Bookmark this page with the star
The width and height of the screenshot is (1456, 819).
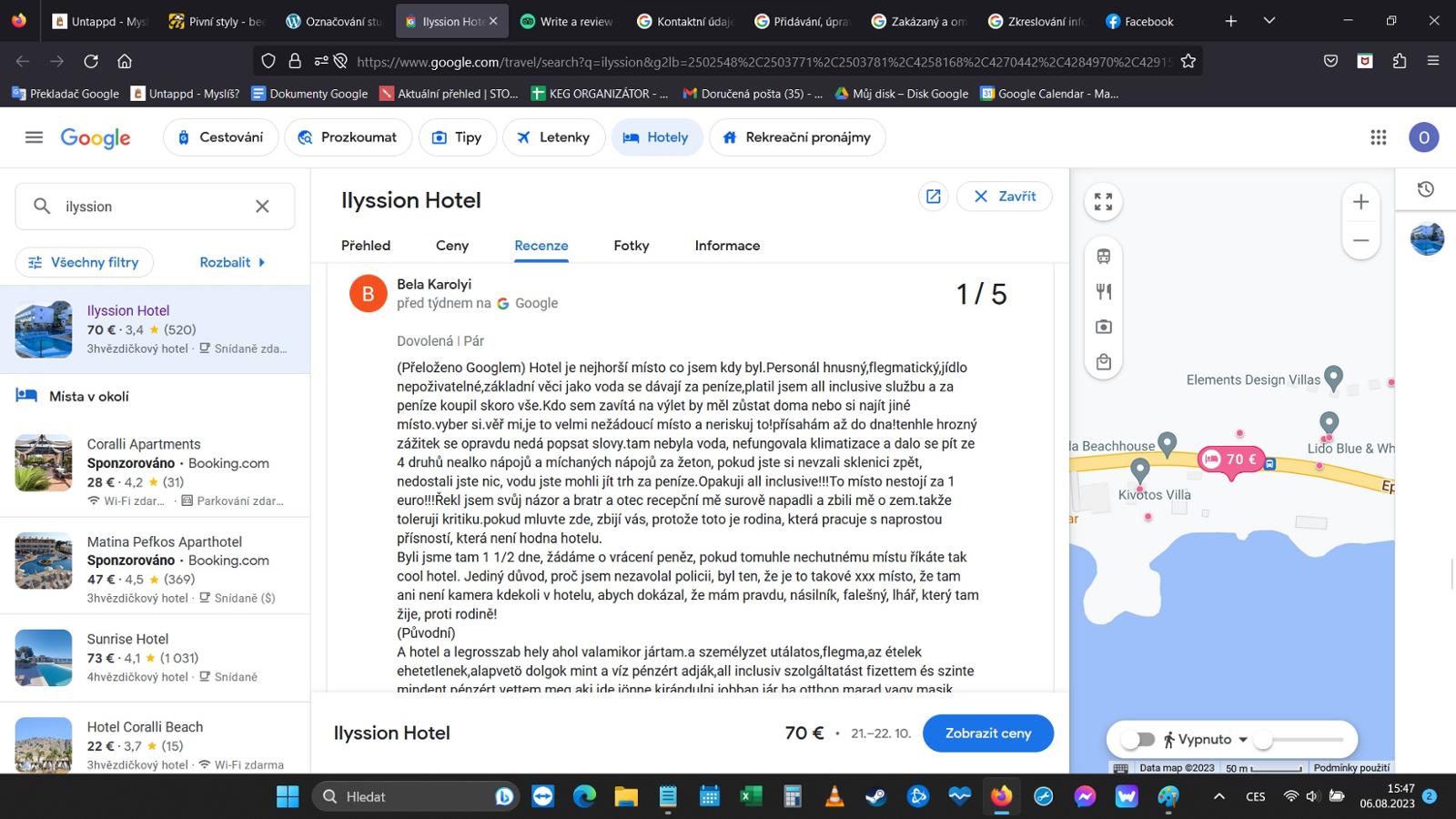[1188, 61]
